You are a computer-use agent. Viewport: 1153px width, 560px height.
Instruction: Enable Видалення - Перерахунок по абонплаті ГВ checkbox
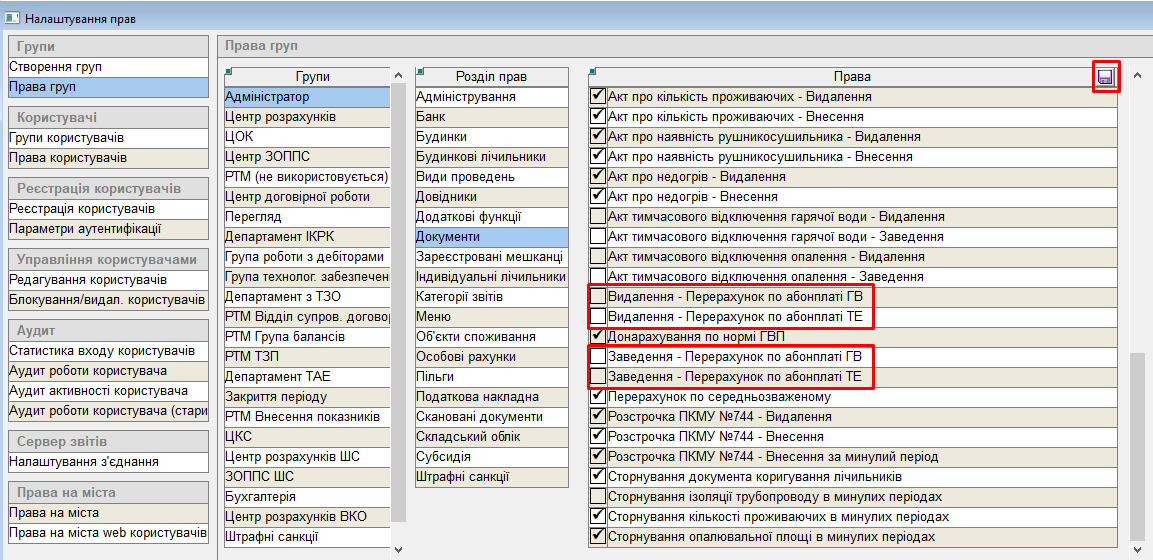[x=598, y=297]
